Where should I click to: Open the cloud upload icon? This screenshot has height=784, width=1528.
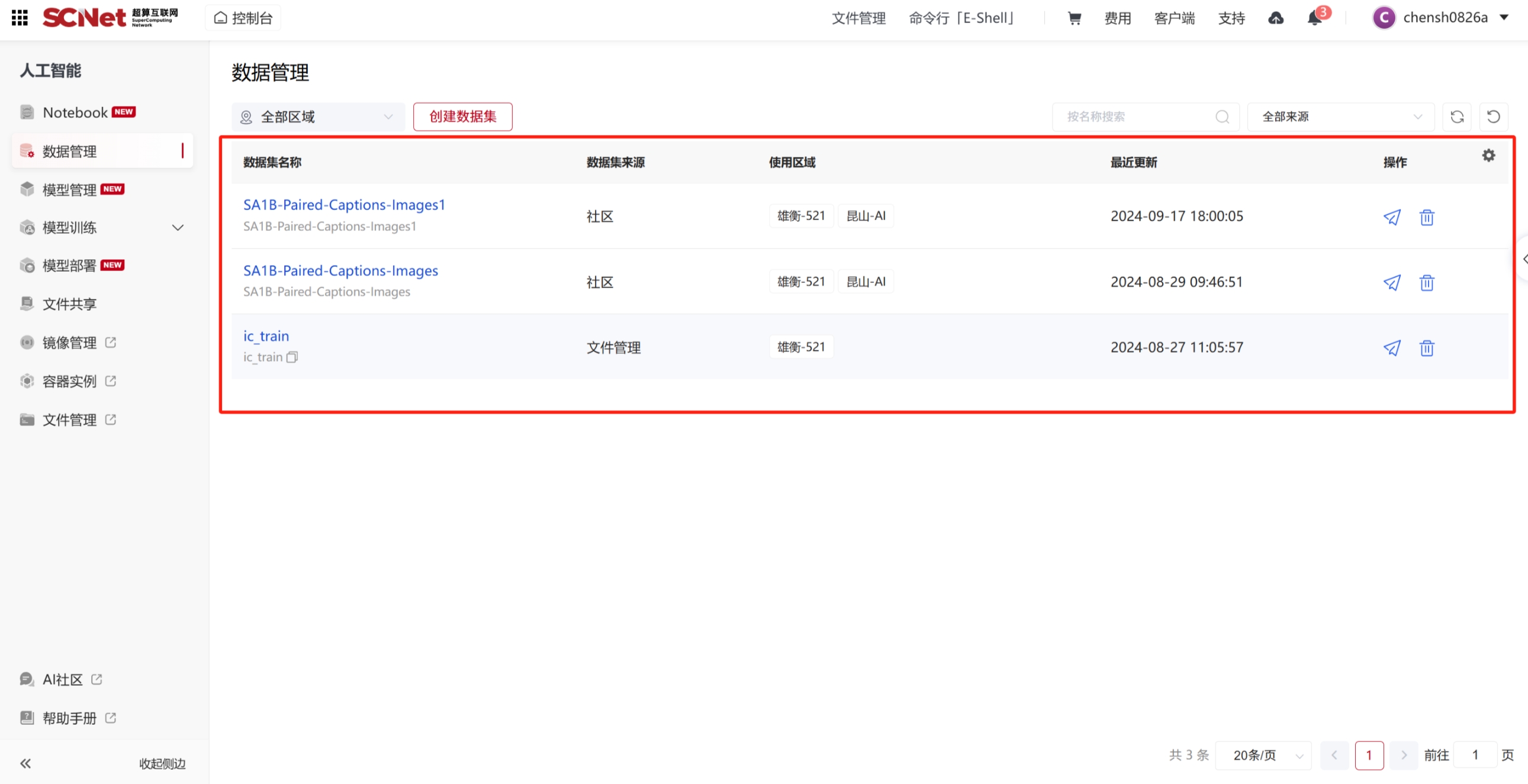pos(1275,18)
